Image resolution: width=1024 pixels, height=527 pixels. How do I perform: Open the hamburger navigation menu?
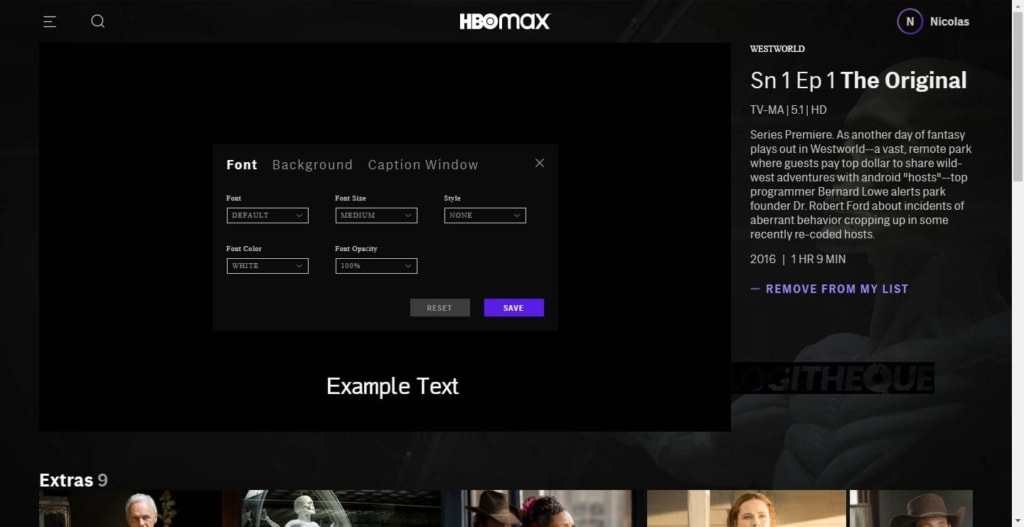pyautogui.click(x=50, y=22)
